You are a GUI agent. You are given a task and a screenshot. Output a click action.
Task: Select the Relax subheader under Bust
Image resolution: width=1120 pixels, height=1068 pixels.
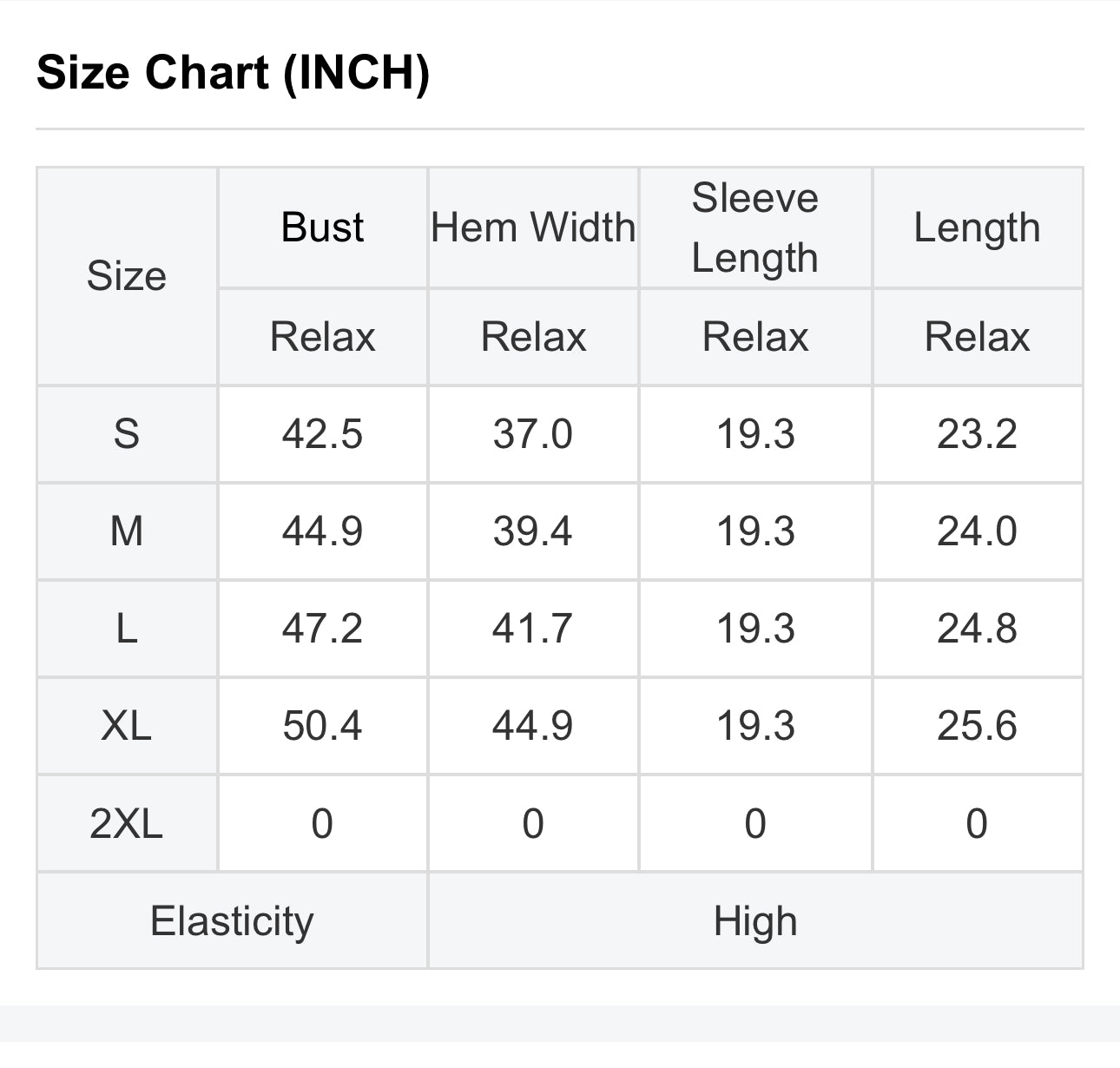pos(322,337)
